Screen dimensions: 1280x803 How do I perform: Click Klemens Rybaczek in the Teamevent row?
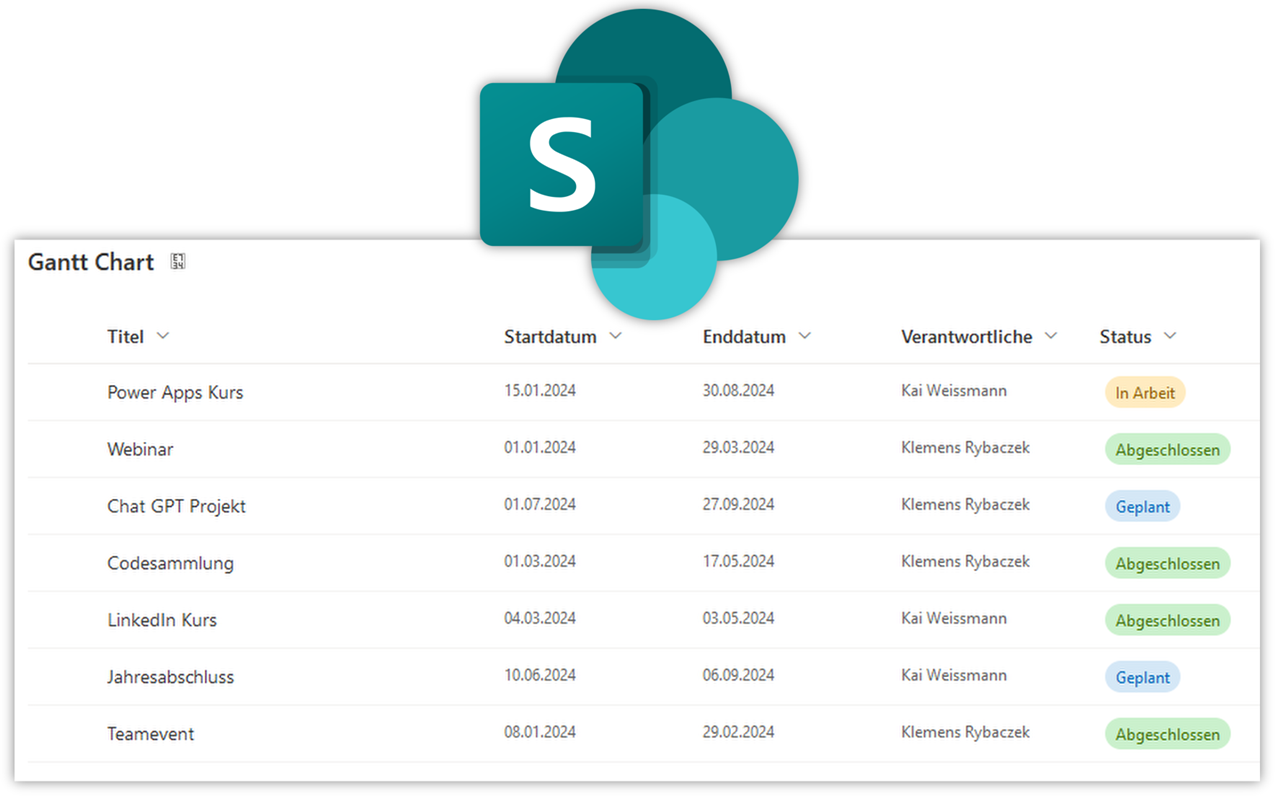click(x=965, y=732)
